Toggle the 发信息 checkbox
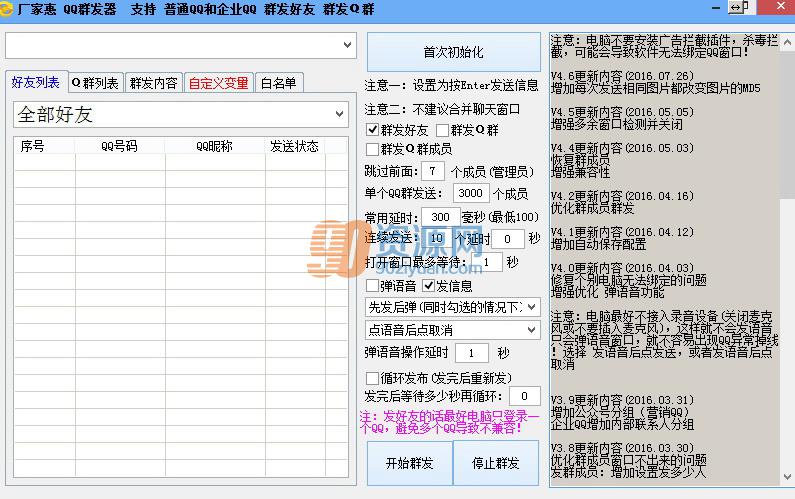 [x=428, y=286]
